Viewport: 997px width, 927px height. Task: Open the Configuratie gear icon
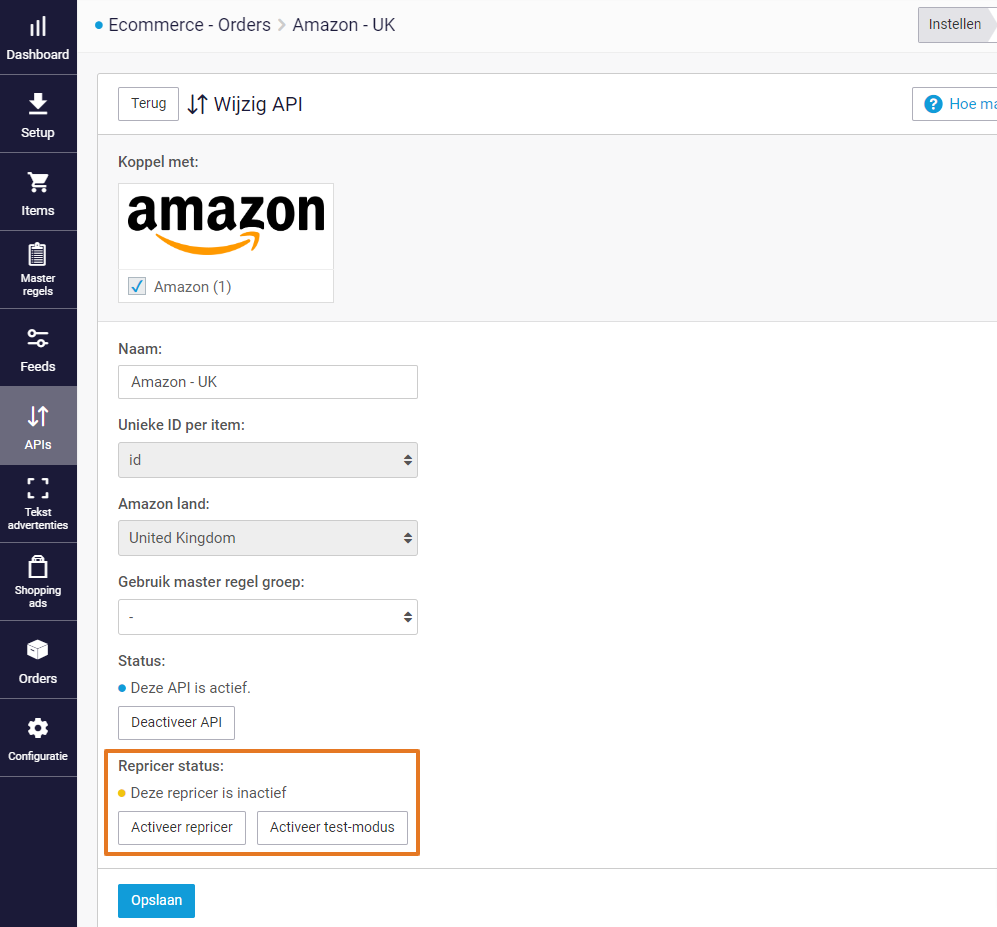38,728
